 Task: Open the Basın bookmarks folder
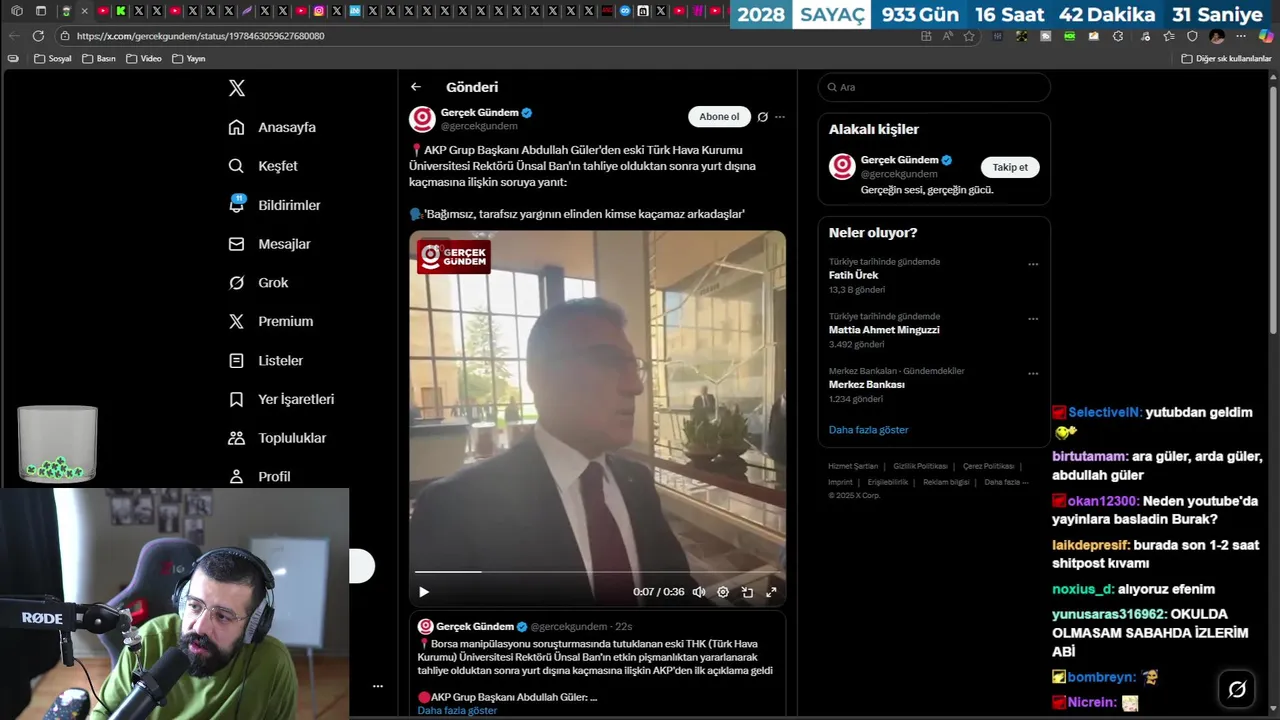pos(99,59)
